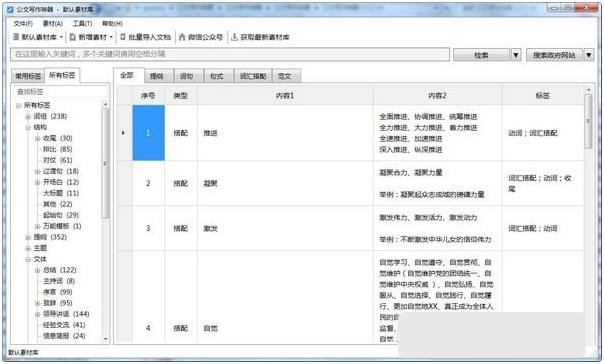Sort by the 内容2 column header
The height and width of the screenshot is (364, 604).
click(438, 96)
